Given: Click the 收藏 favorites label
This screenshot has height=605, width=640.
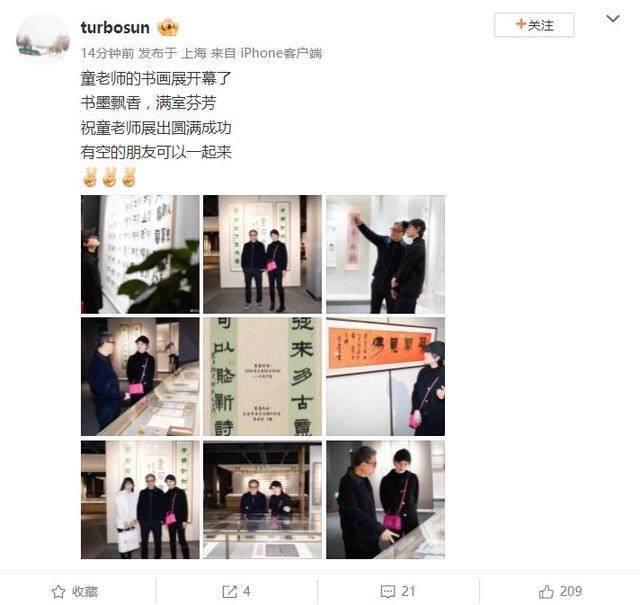Looking at the screenshot, I should (85, 591).
